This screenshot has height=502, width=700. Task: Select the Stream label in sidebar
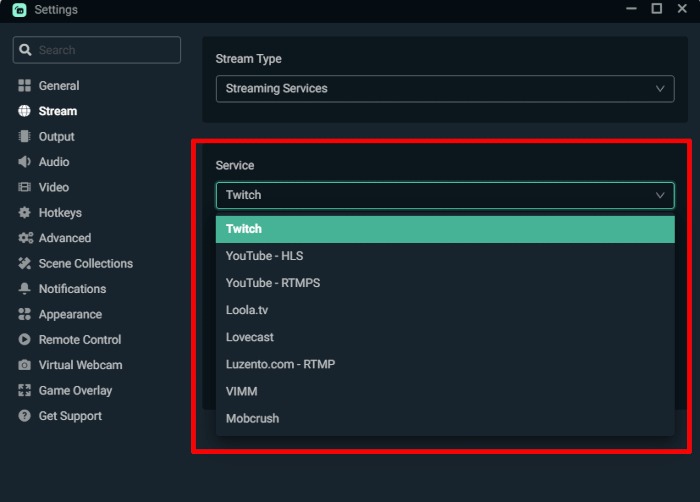[58, 111]
